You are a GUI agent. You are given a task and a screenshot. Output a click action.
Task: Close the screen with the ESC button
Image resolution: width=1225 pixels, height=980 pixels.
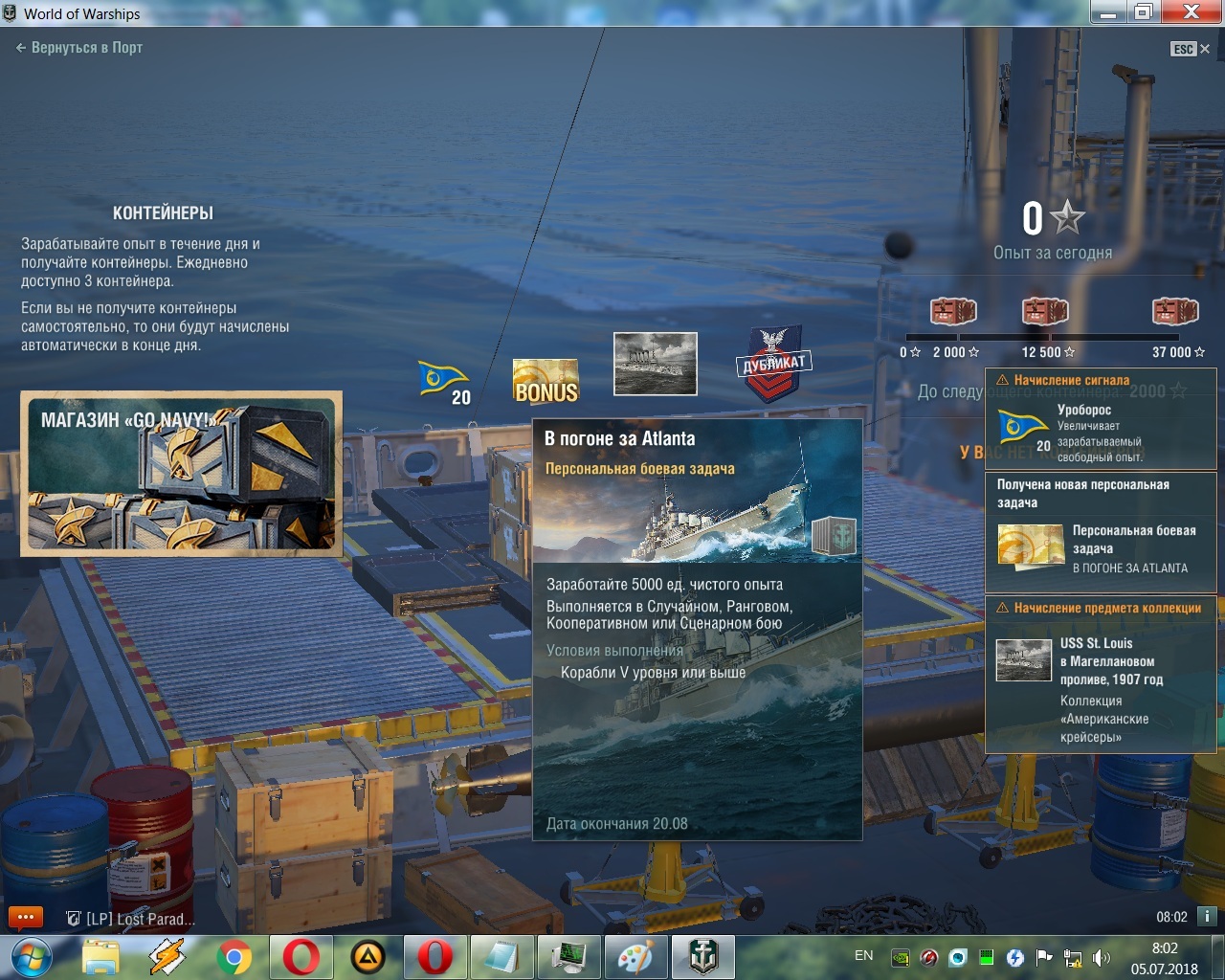1190,49
